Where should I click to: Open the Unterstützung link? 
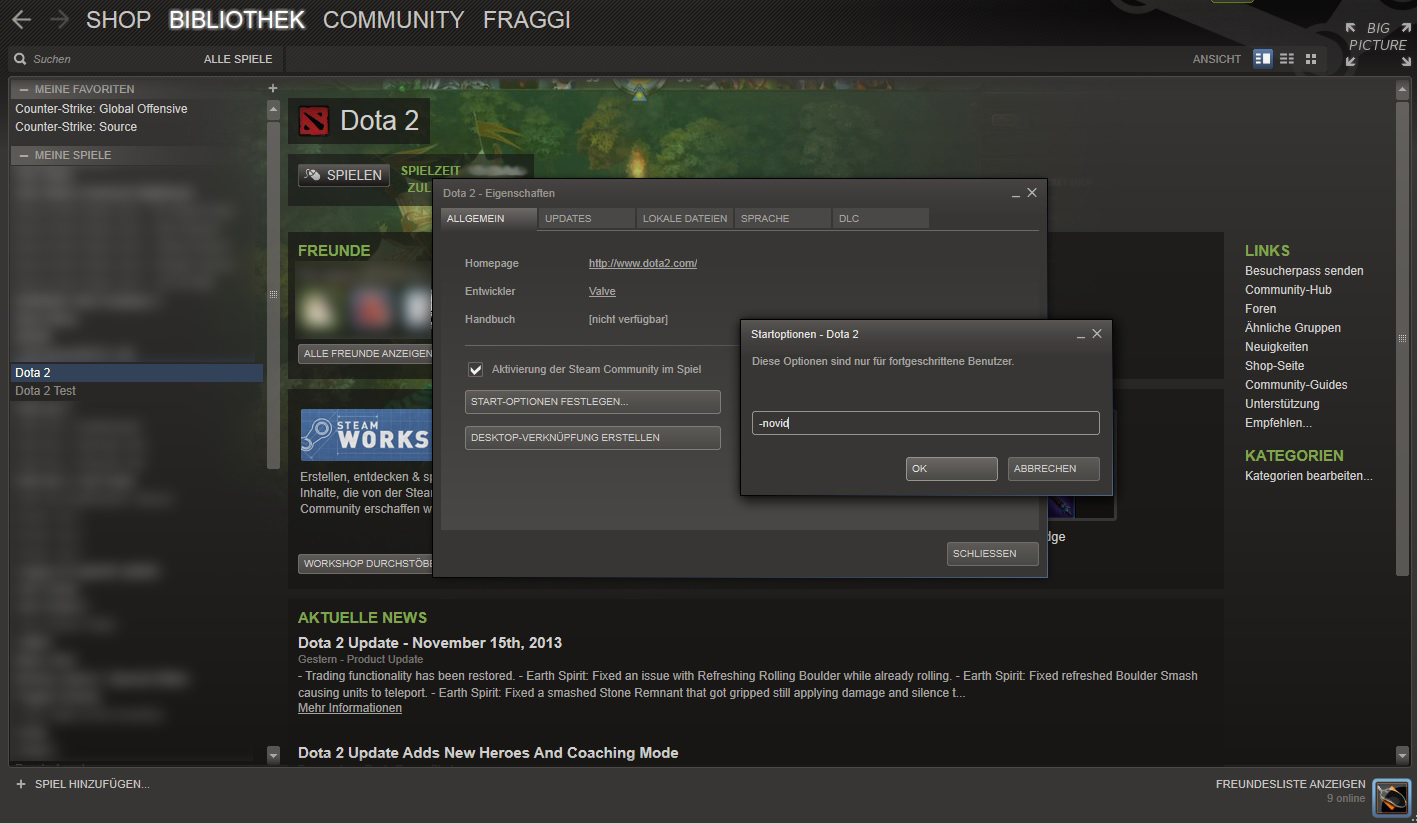[x=1282, y=404]
